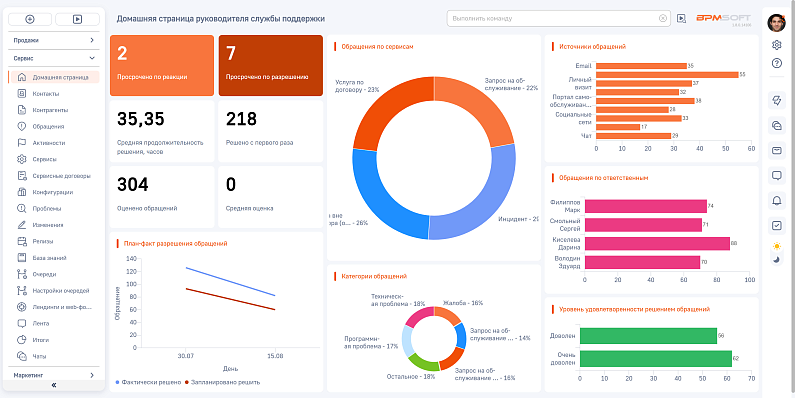Image resolution: width=795 pixels, height=398 pixels.
Task: Open the Очереди icon
Action: coord(21,274)
